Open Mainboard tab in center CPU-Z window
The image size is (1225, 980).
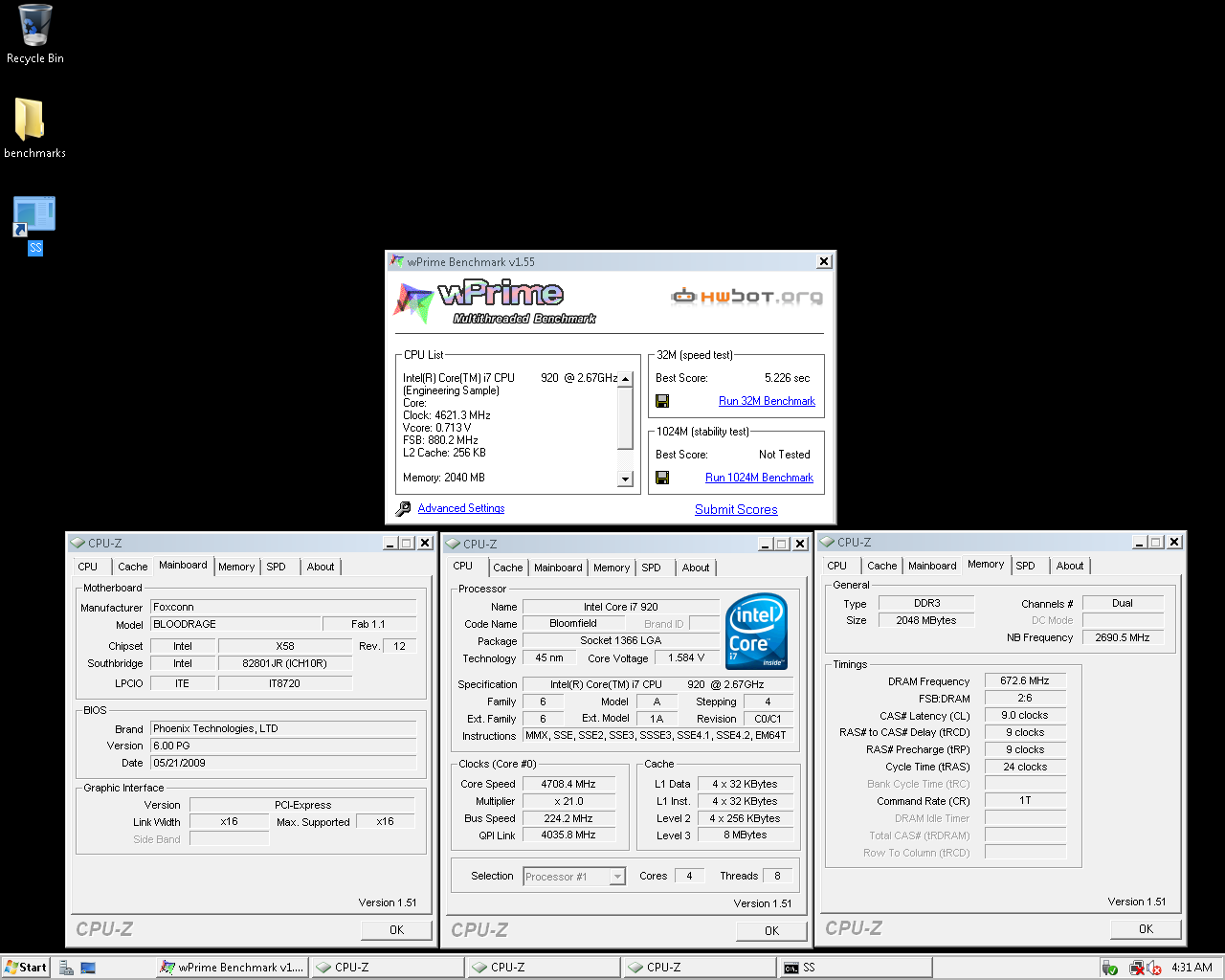coord(558,568)
